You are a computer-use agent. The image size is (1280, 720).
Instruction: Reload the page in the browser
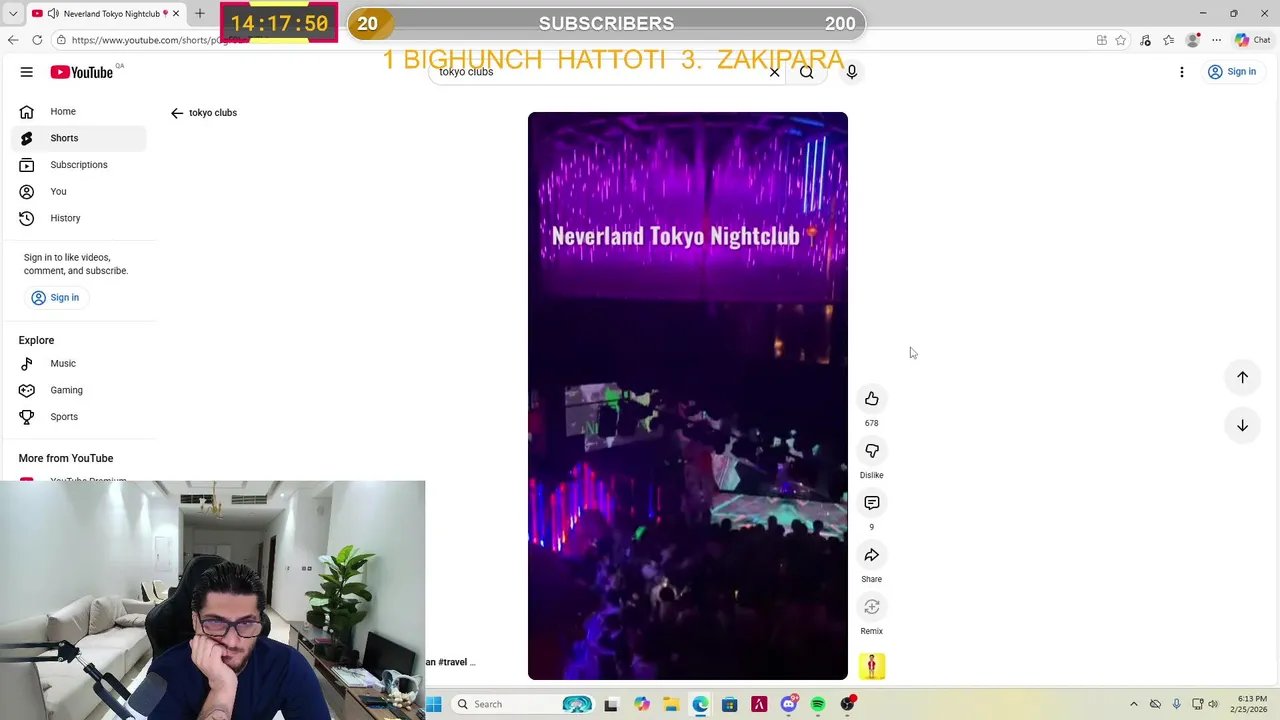click(x=37, y=40)
